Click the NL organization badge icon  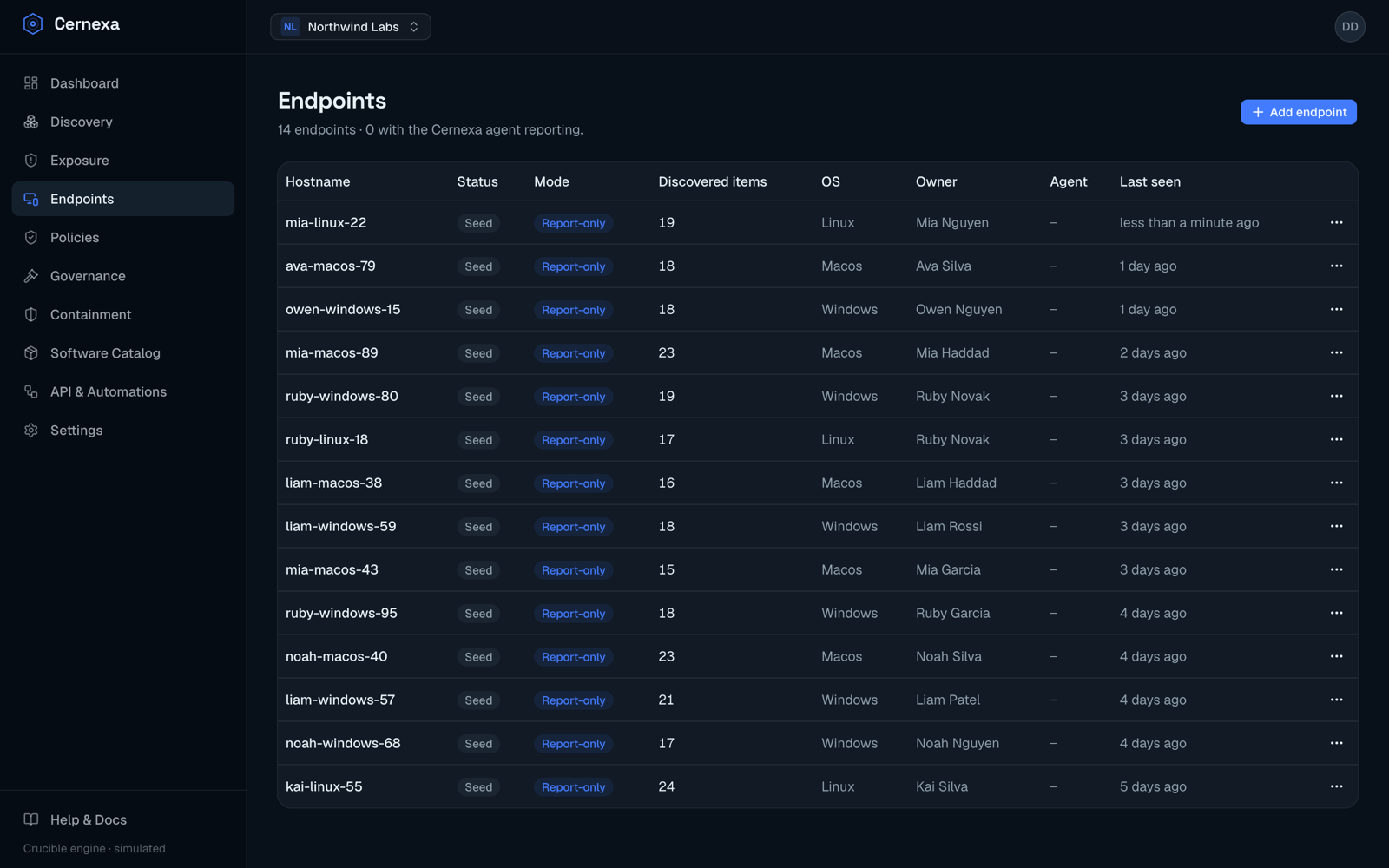coord(290,27)
